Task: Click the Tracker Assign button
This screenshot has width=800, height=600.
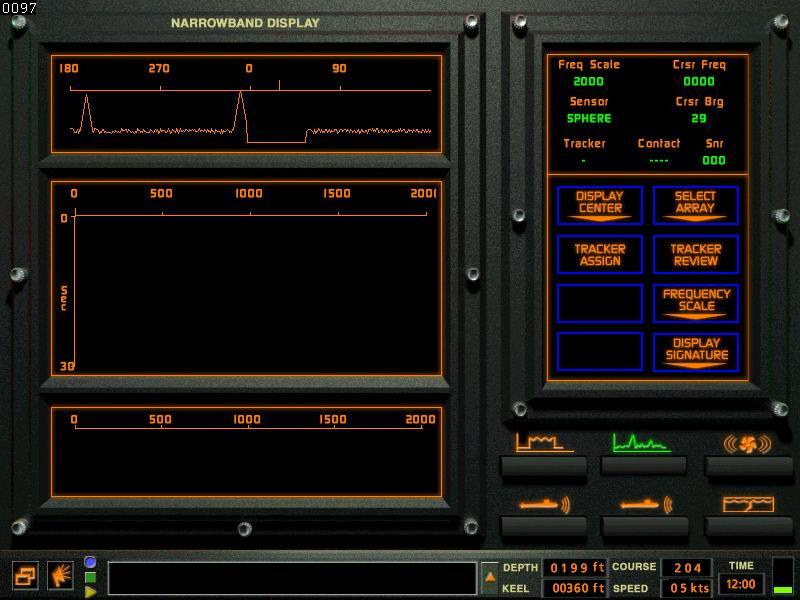Action: coord(599,255)
